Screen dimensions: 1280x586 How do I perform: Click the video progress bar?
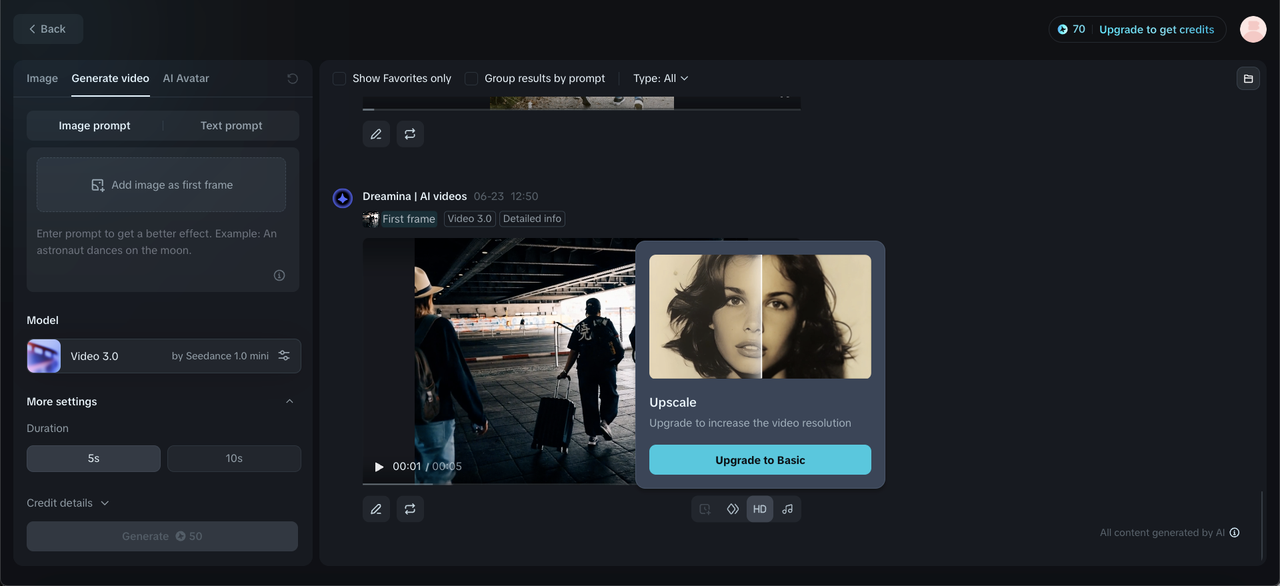pos(499,484)
